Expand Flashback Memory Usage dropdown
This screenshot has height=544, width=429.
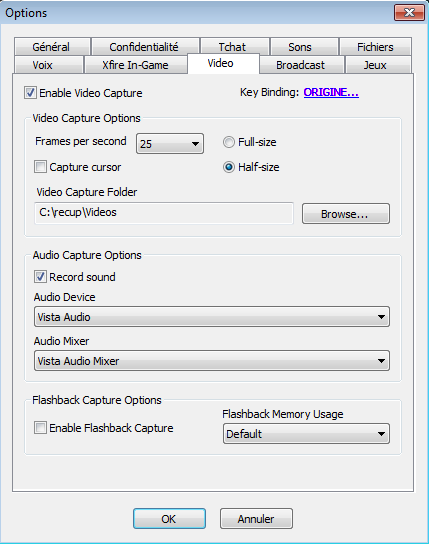[306, 434]
